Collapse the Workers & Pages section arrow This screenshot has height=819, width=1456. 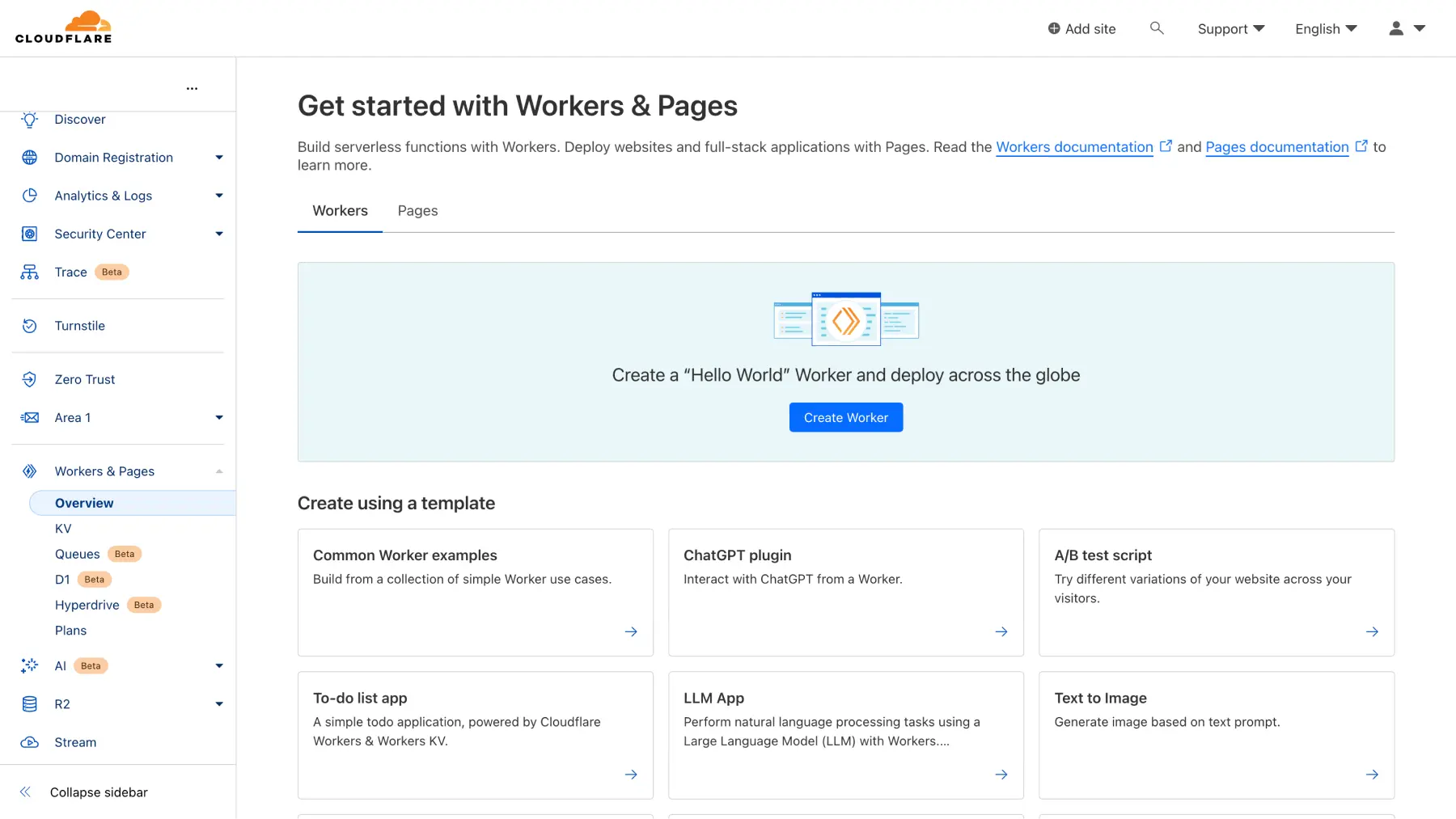point(219,471)
